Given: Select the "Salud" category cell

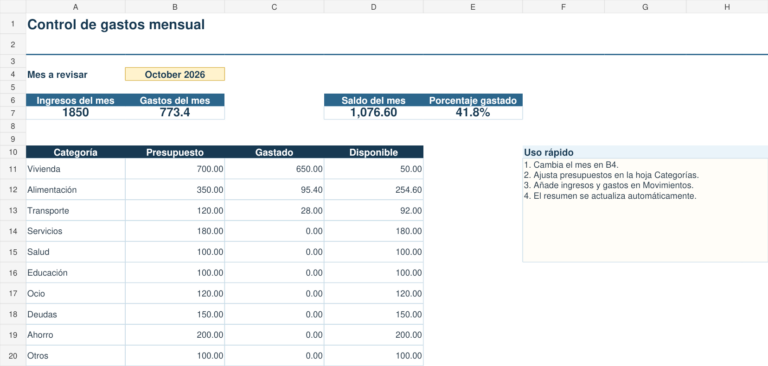Looking at the screenshot, I should pyautogui.click(x=75, y=252).
